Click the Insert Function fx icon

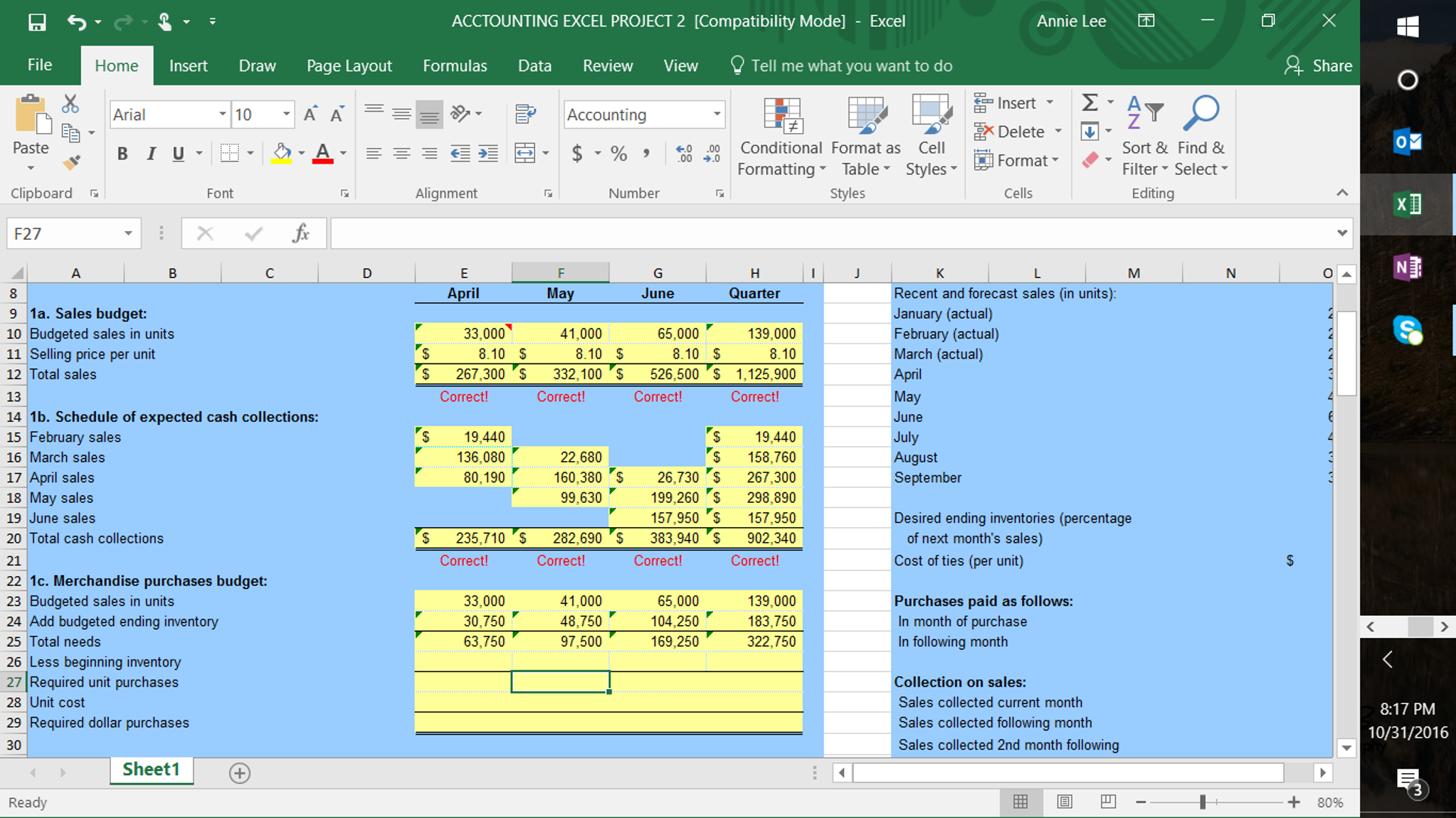[300, 233]
